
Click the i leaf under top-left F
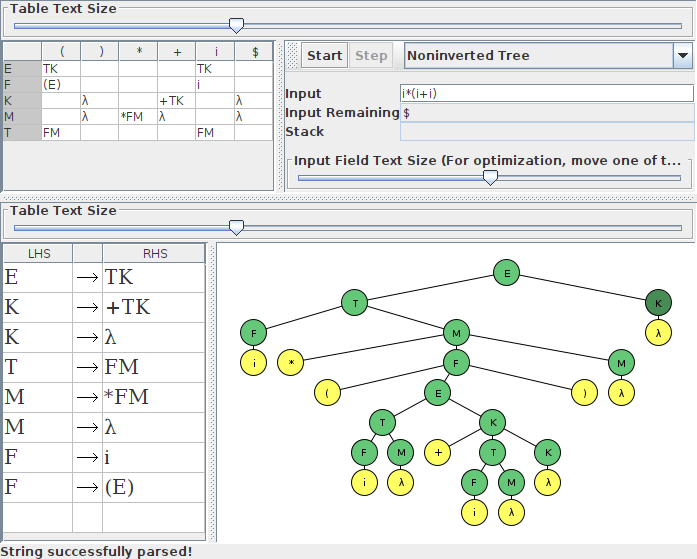click(253, 363)
